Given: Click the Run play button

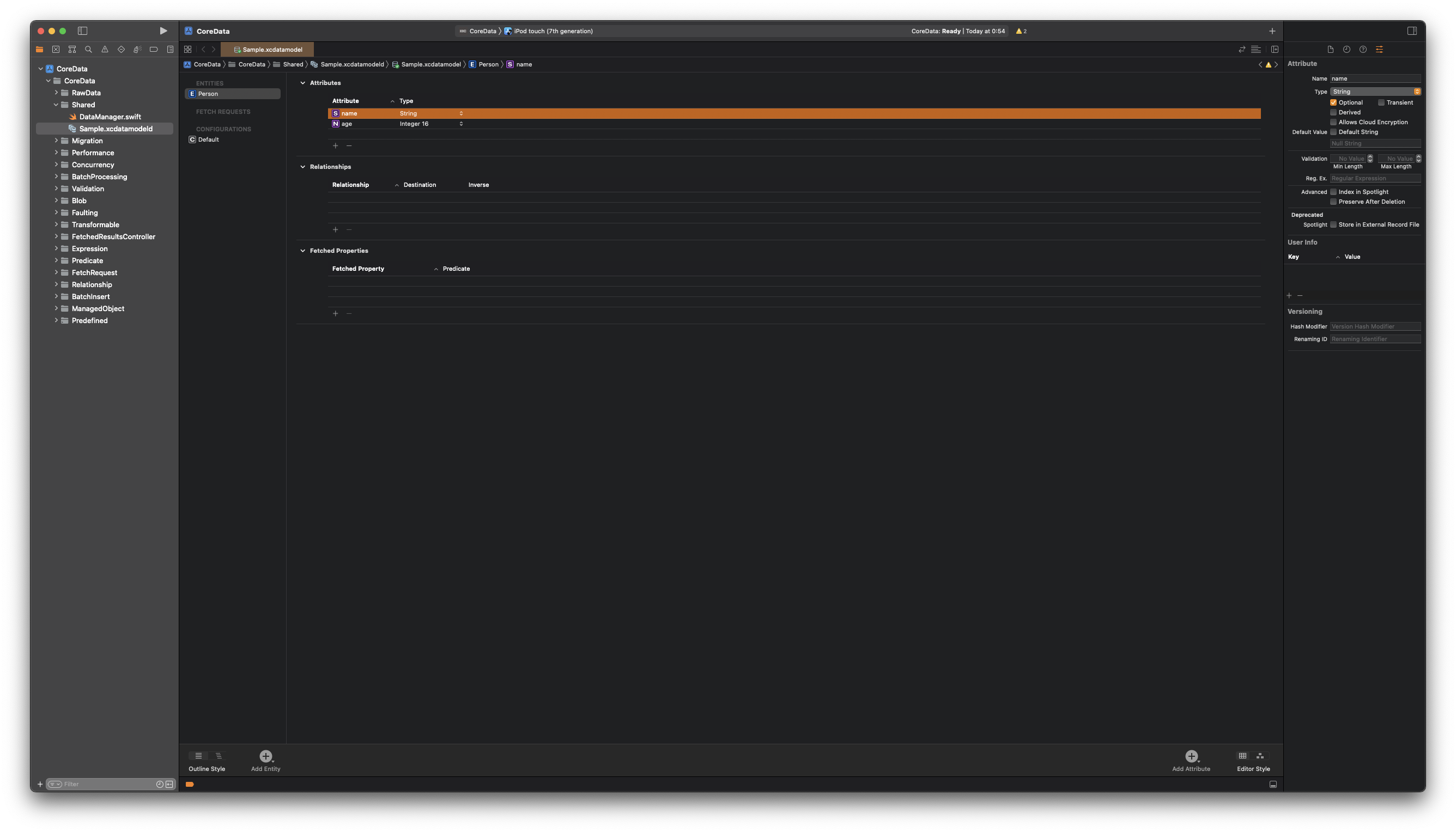Looking at the screenshot, I should click(163, 31).
